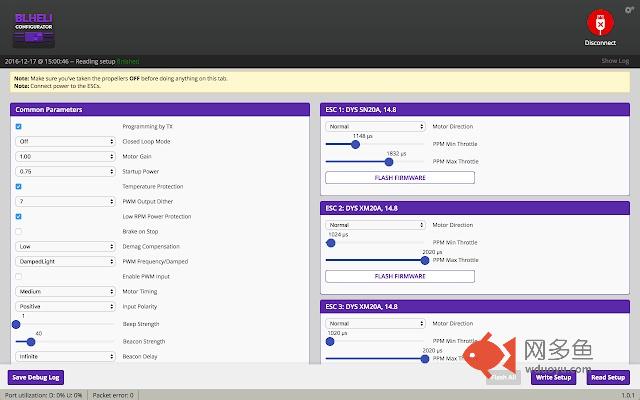This screenshot has width=640, height=400.
Task: Click the ESC 1: DYS SN20A header
Action: pyautogui.click(x=475, y=109)
